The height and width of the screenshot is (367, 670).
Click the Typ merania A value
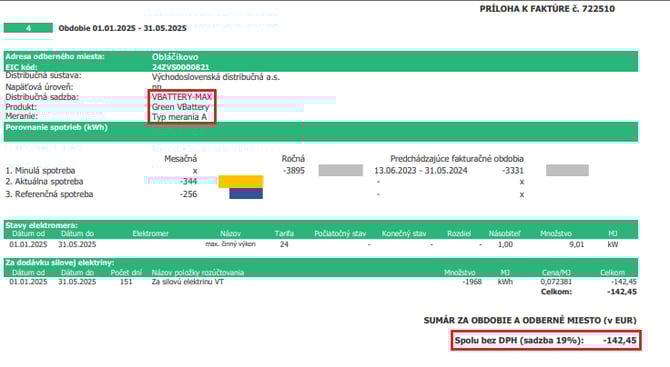pos(179,117)
